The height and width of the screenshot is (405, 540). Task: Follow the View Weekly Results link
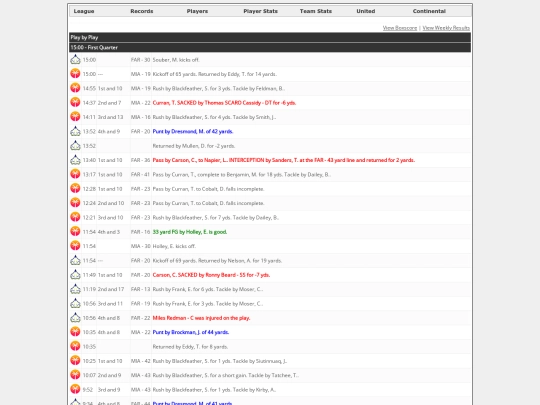click(446, 28)
